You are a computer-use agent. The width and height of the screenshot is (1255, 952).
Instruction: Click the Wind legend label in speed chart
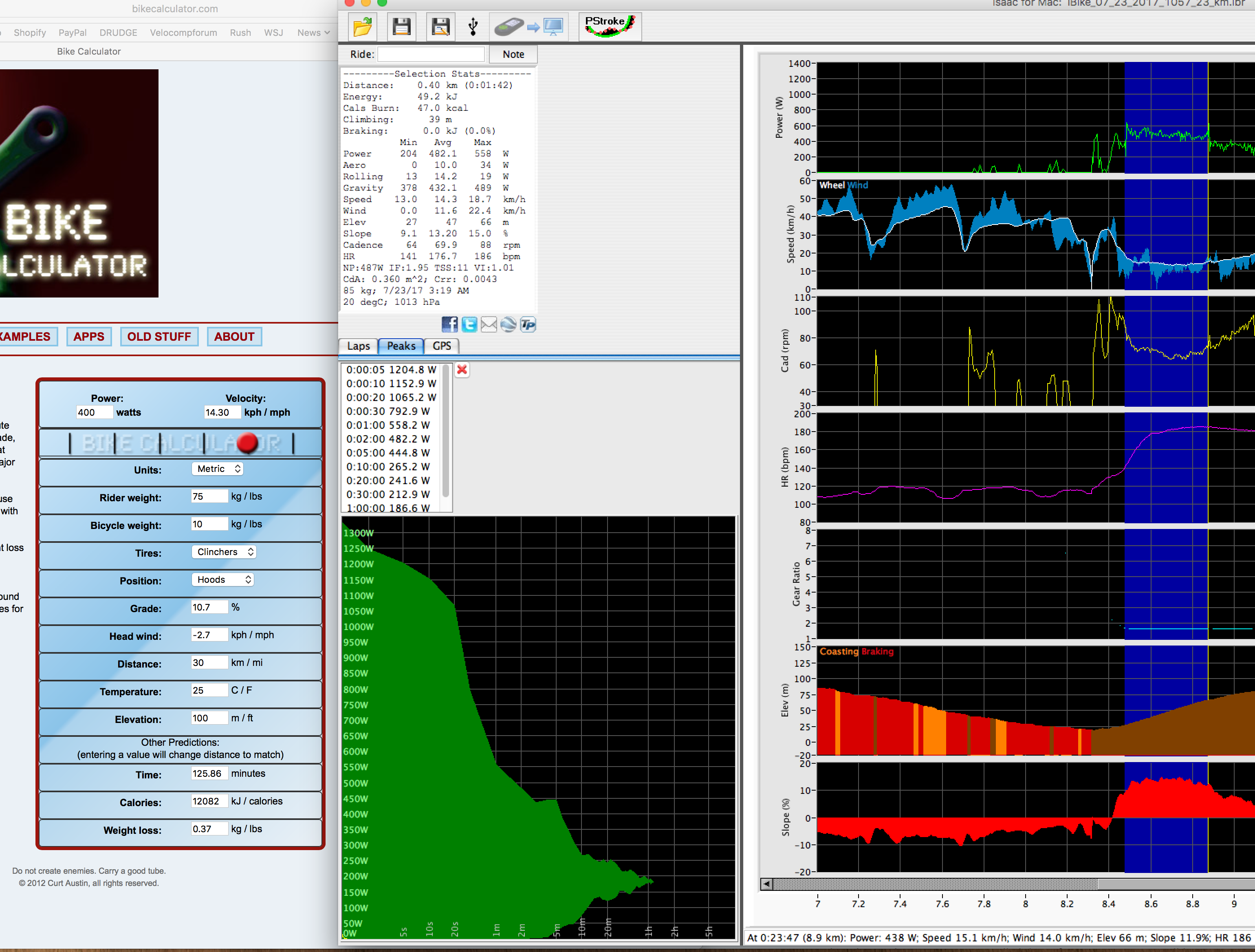(x=857, y=185)
